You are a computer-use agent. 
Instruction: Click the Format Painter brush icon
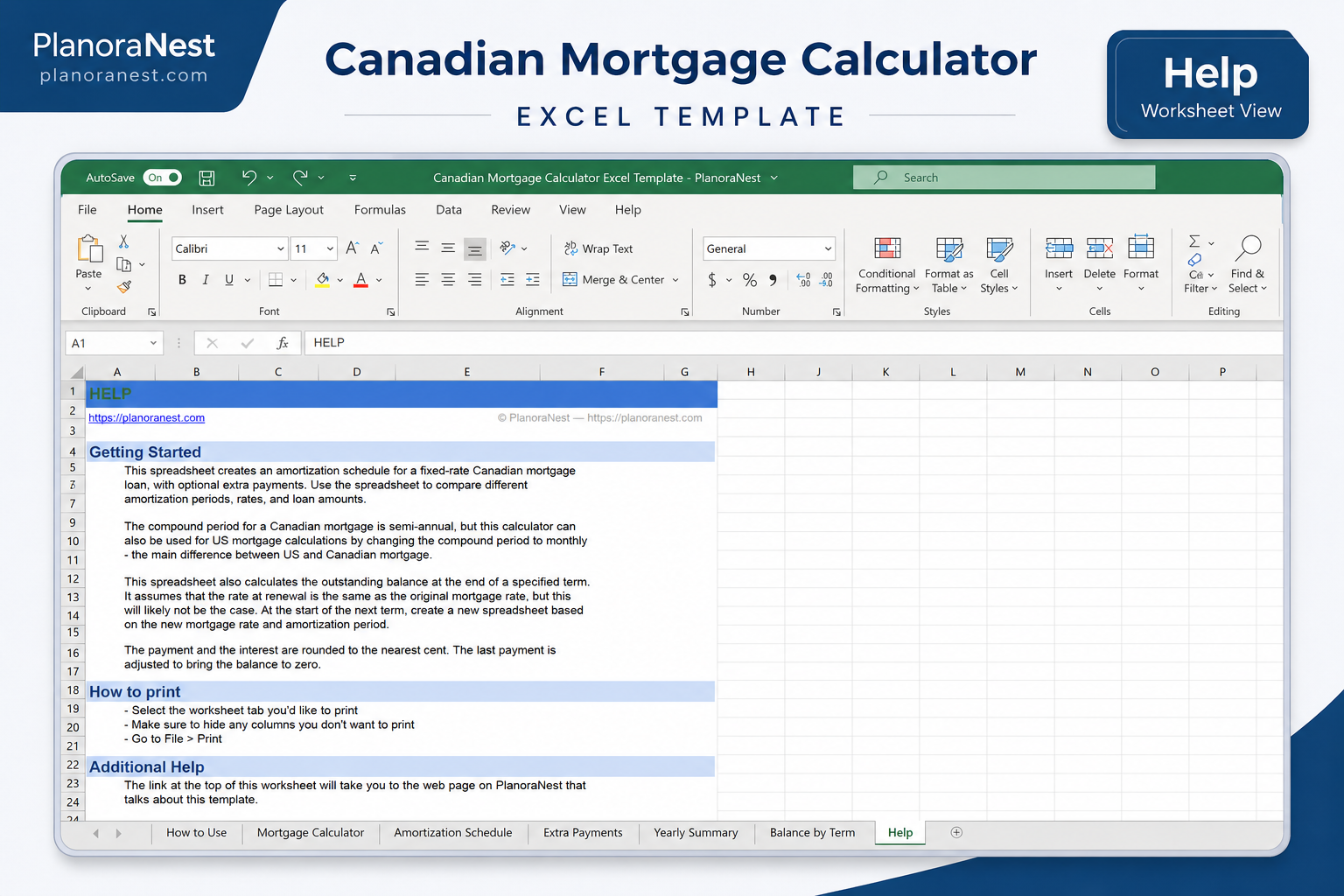(x=124, y=286)
